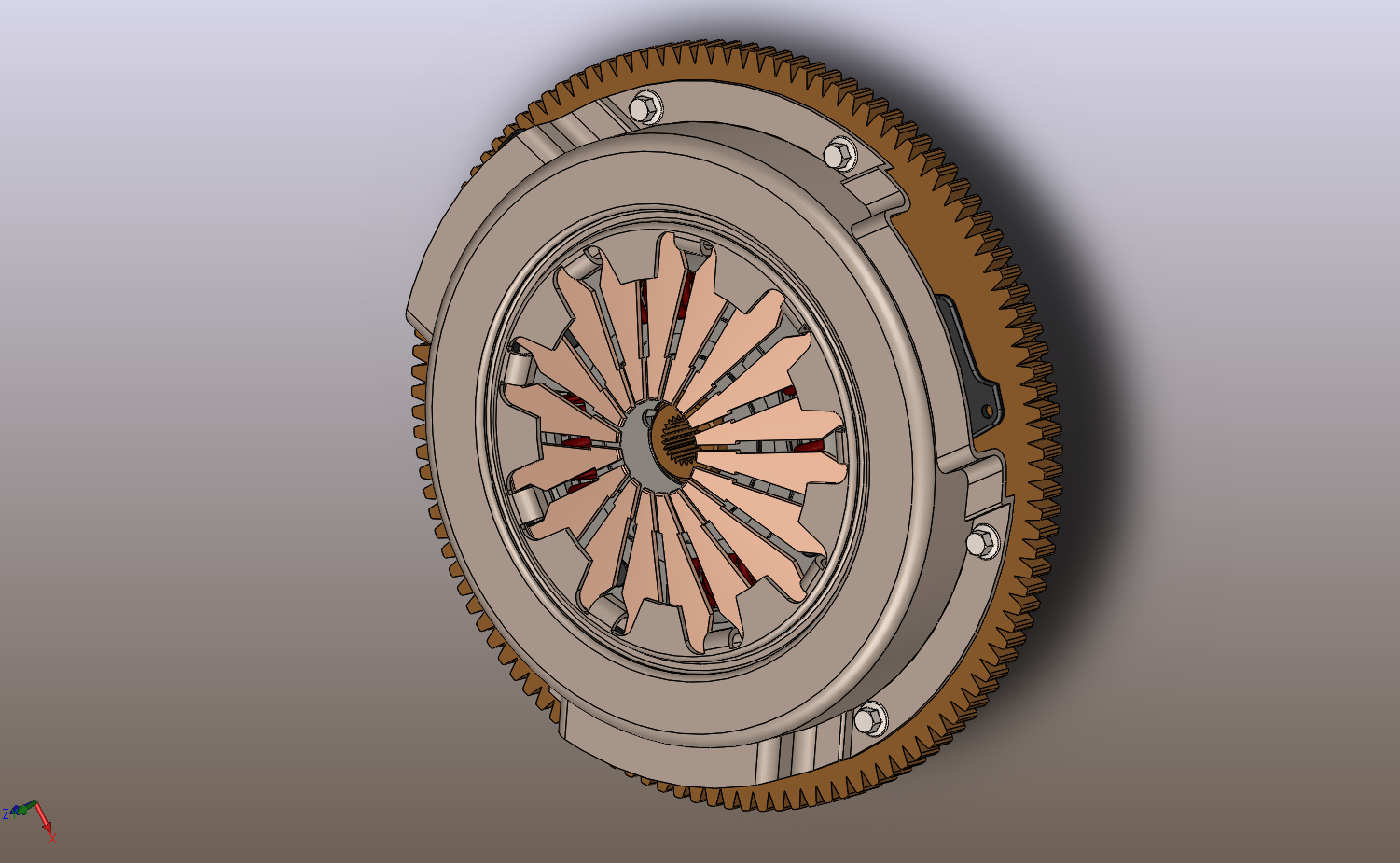Click the green Y axis arrow of the triad

[24, 807]
